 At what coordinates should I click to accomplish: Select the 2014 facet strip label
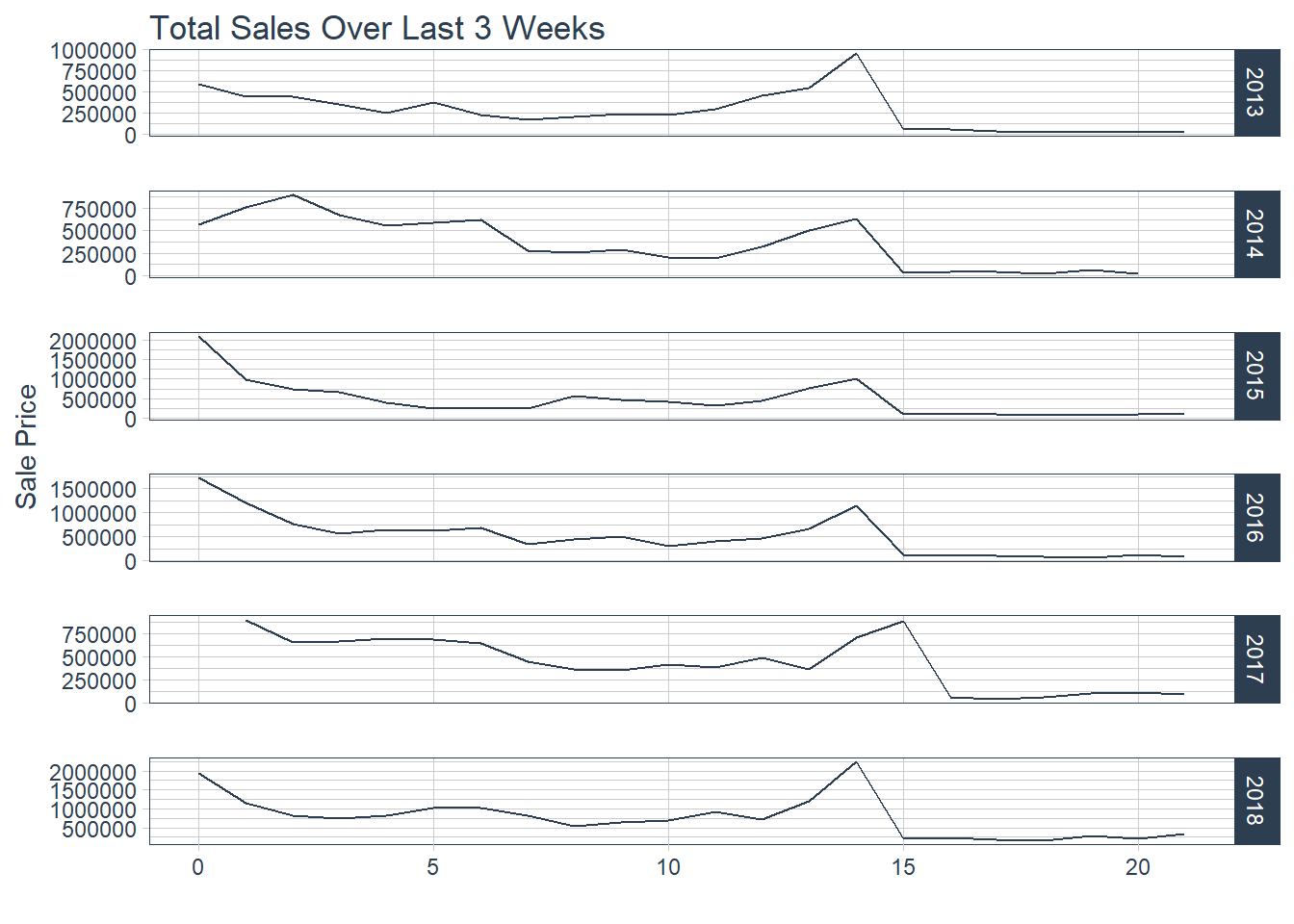[x=1256, y=234]
